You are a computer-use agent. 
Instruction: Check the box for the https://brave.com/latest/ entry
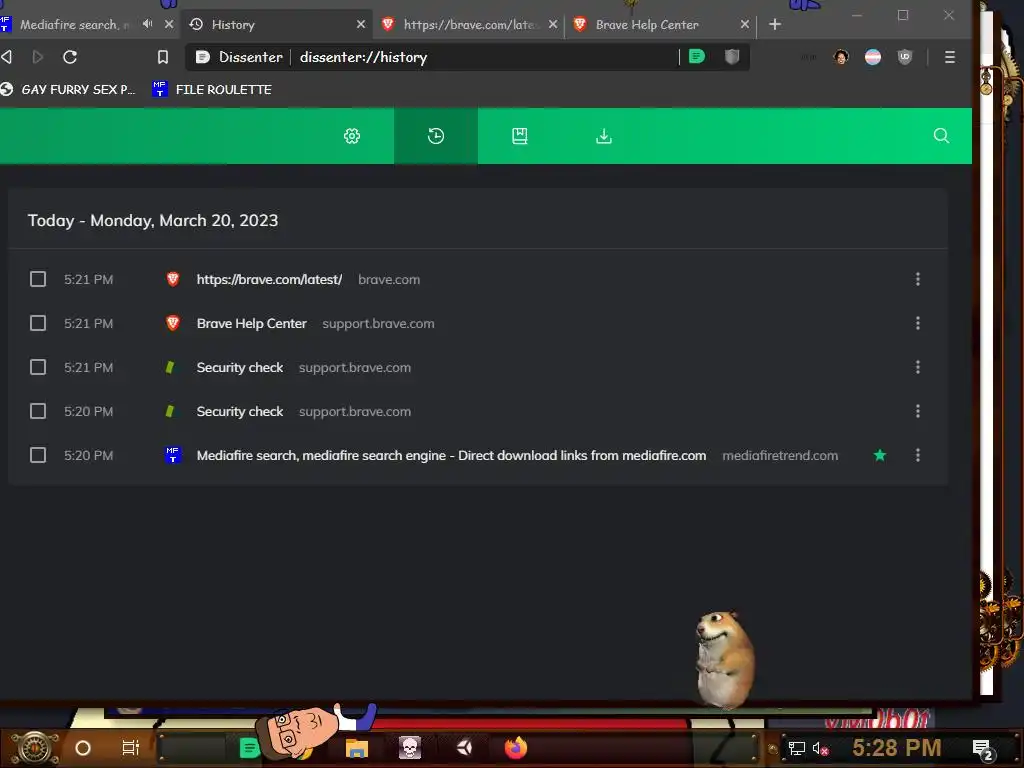tap(38, 280)
